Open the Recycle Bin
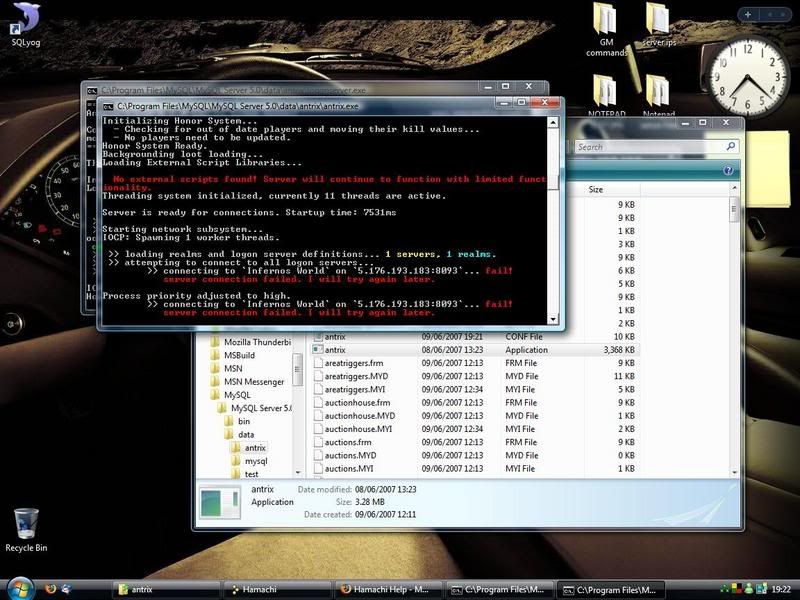 point(26,530)
